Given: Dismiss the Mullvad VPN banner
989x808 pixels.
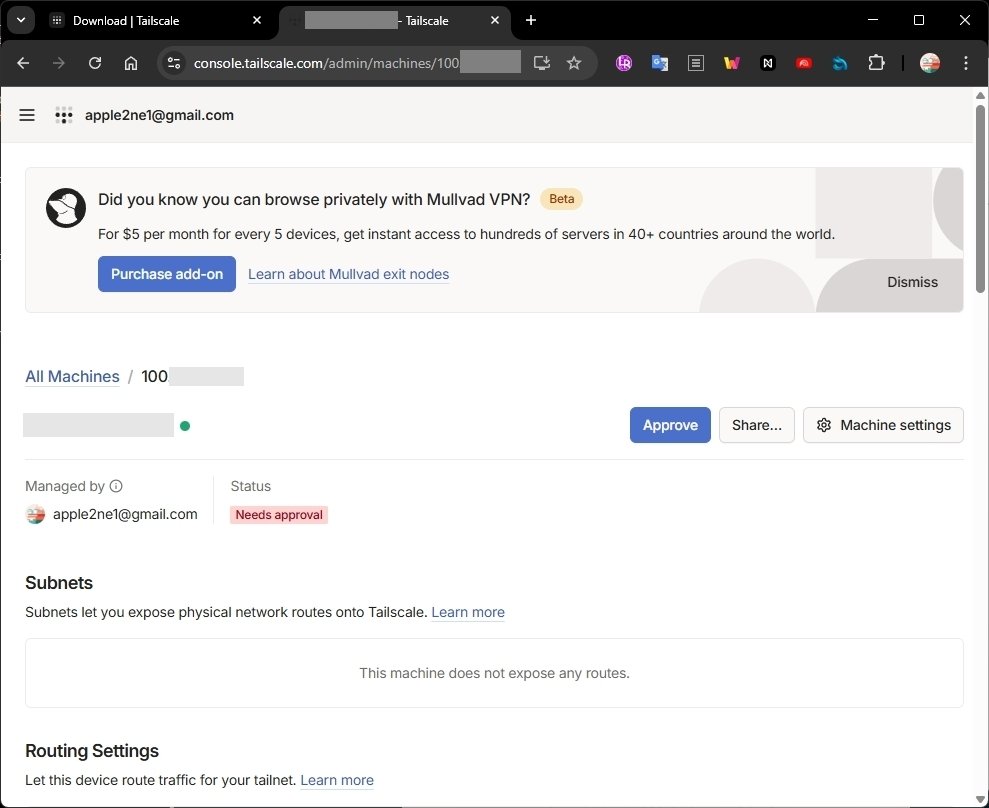Looking at the screenshot, I should 912,282.
